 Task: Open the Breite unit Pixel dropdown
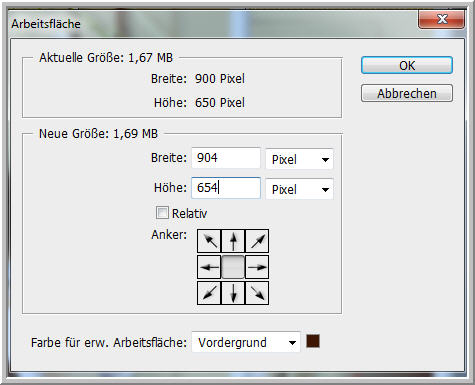click(x=299, y=159)
